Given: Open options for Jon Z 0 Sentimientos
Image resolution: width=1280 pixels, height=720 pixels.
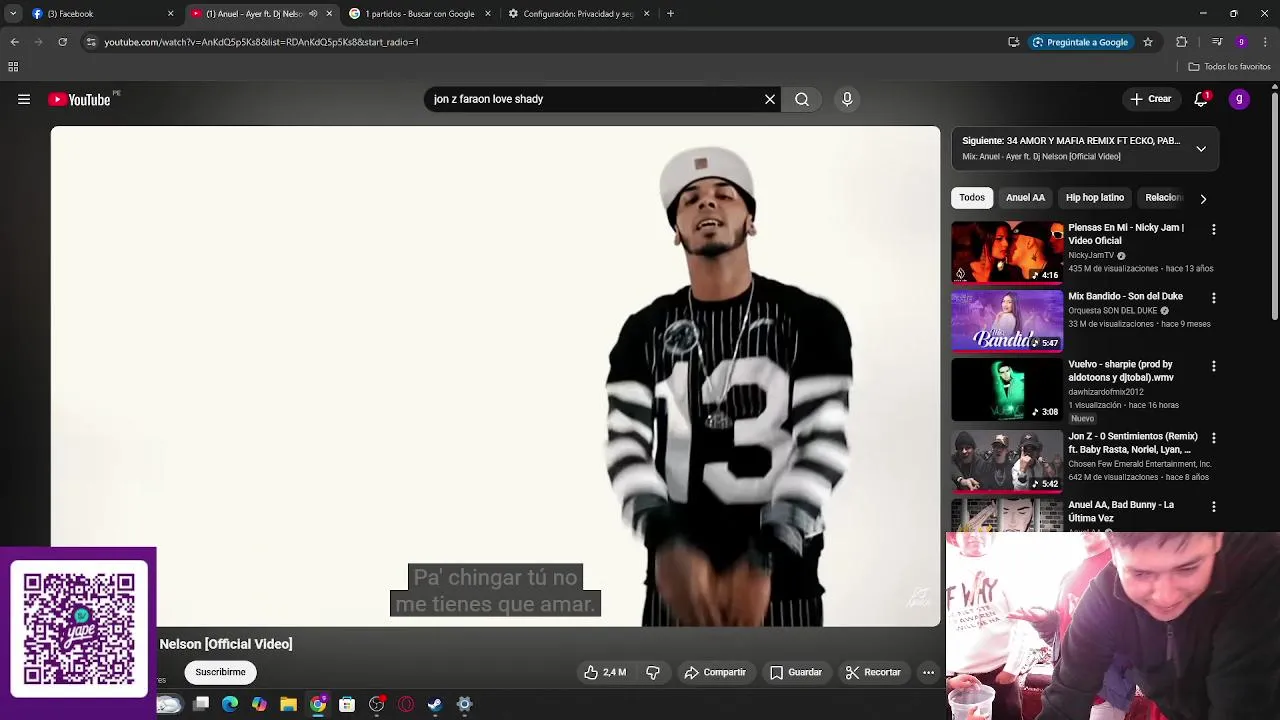Looking at the screenshot, I should (x=1214, y=438).
